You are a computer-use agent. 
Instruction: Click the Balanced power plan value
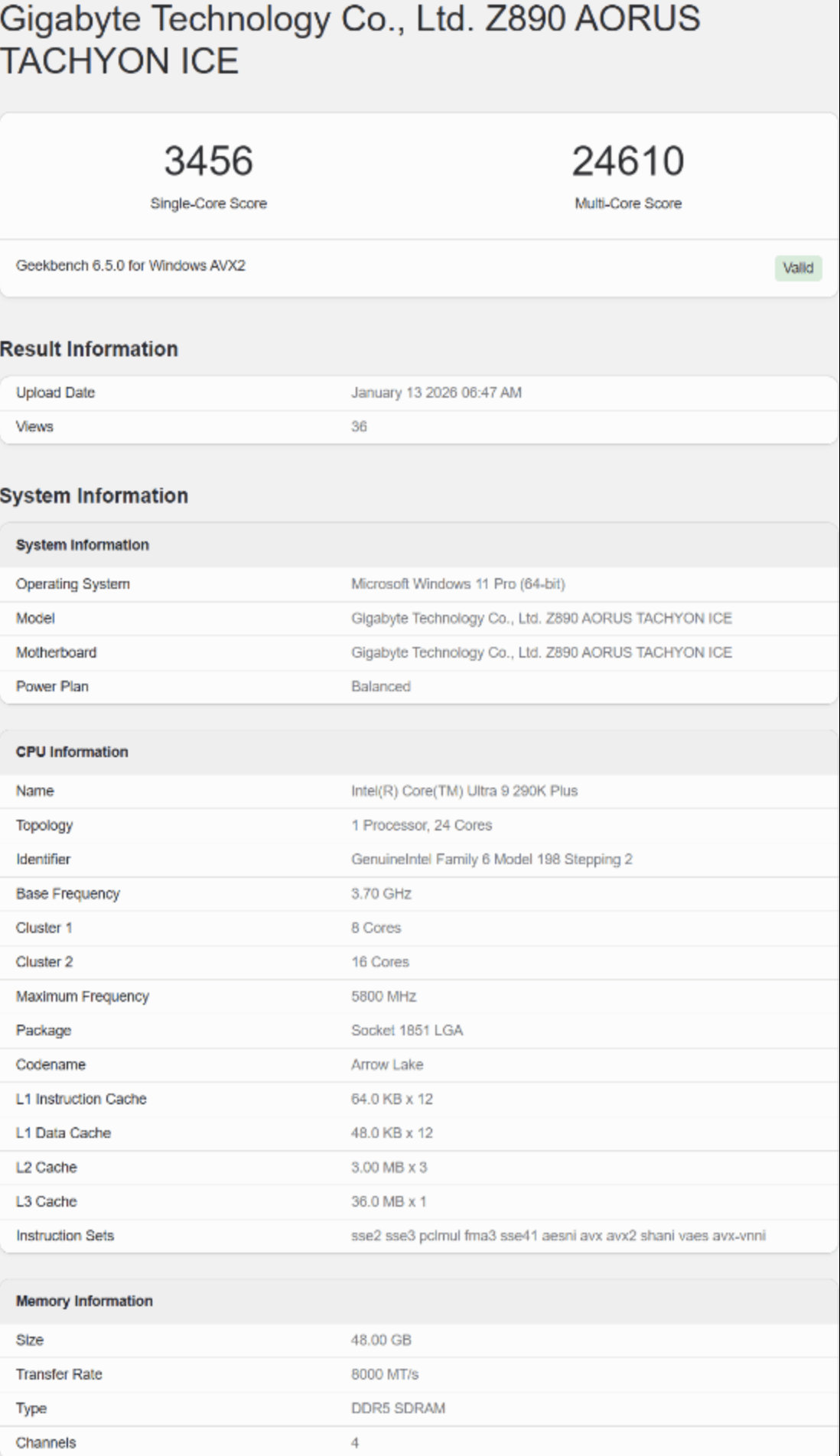[x=380, y=687]
